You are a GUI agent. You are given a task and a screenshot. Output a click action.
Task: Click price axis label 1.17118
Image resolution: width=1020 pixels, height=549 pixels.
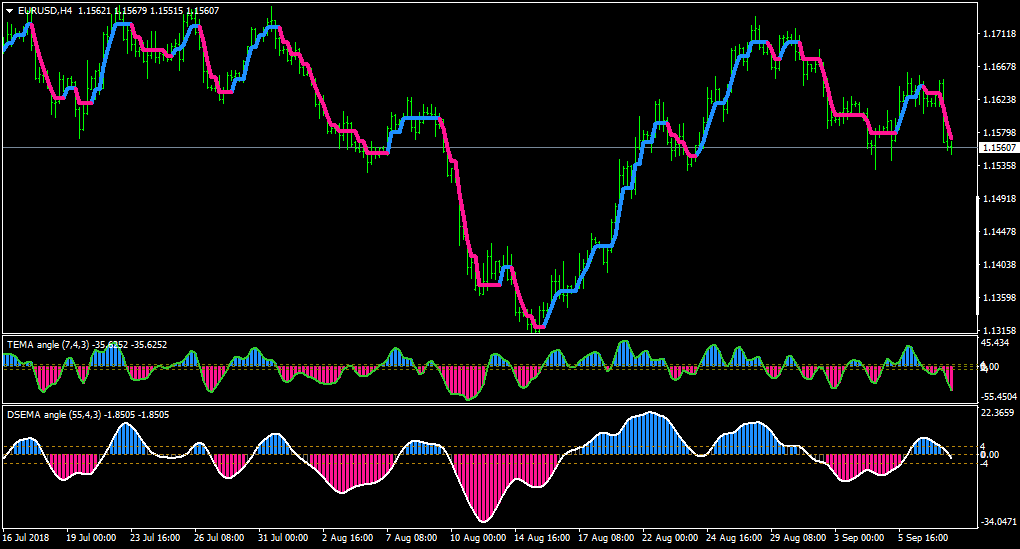coord(999,33)
